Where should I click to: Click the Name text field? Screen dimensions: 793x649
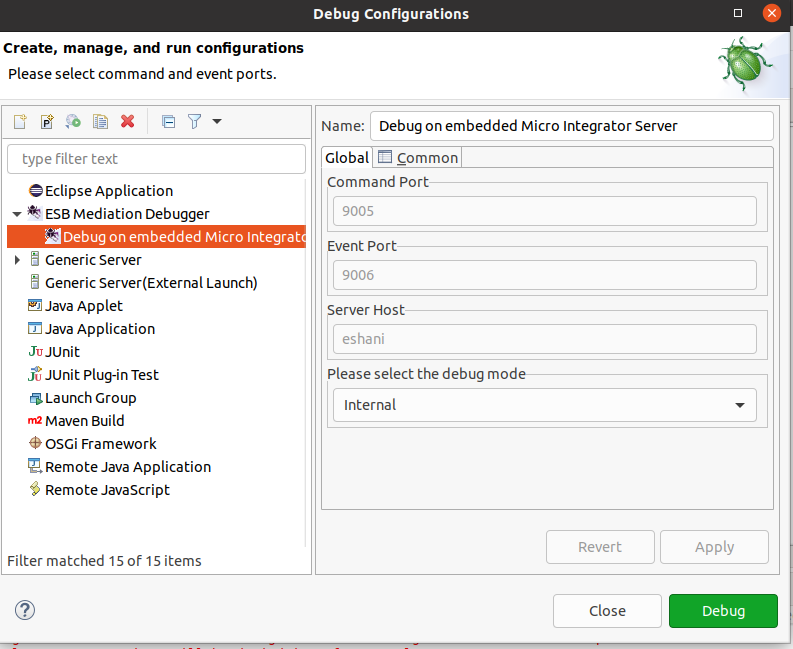571,126
